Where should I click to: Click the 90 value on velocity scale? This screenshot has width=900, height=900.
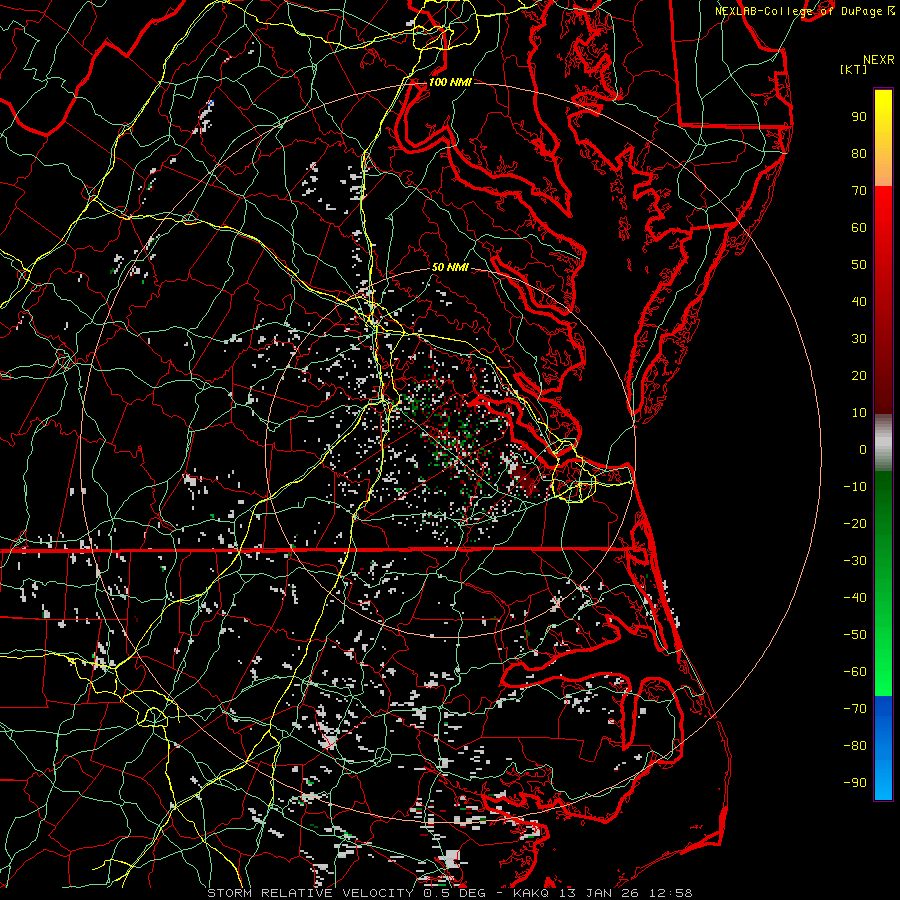coord(859,117)
